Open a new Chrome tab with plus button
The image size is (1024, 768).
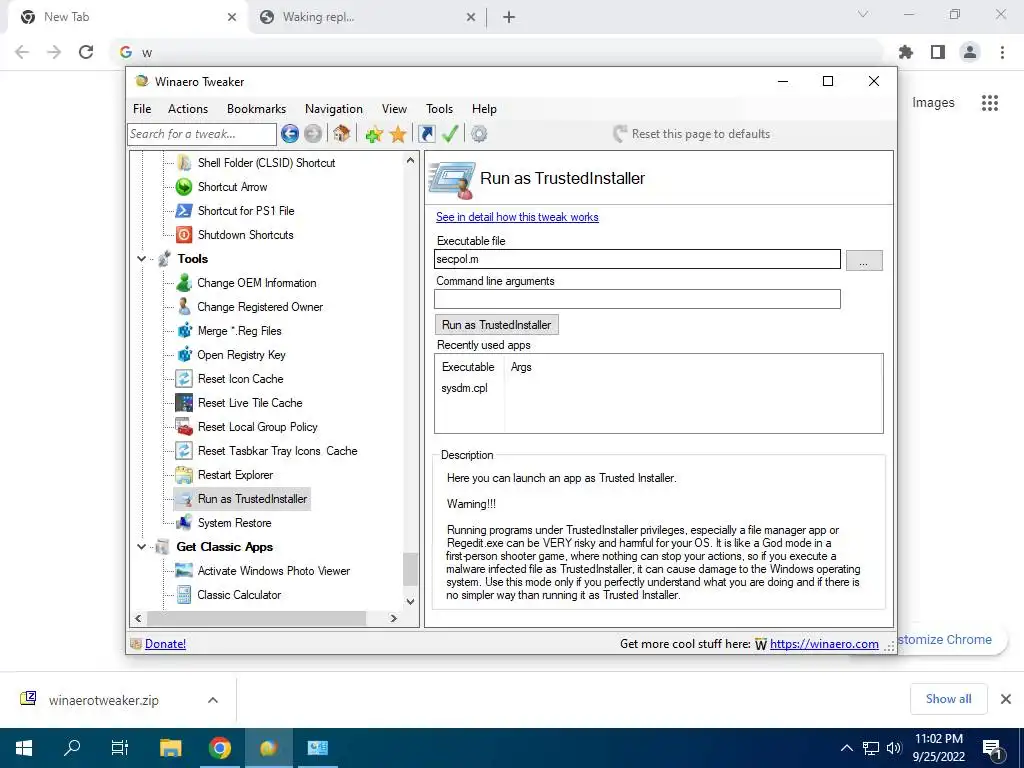[509, 17]
